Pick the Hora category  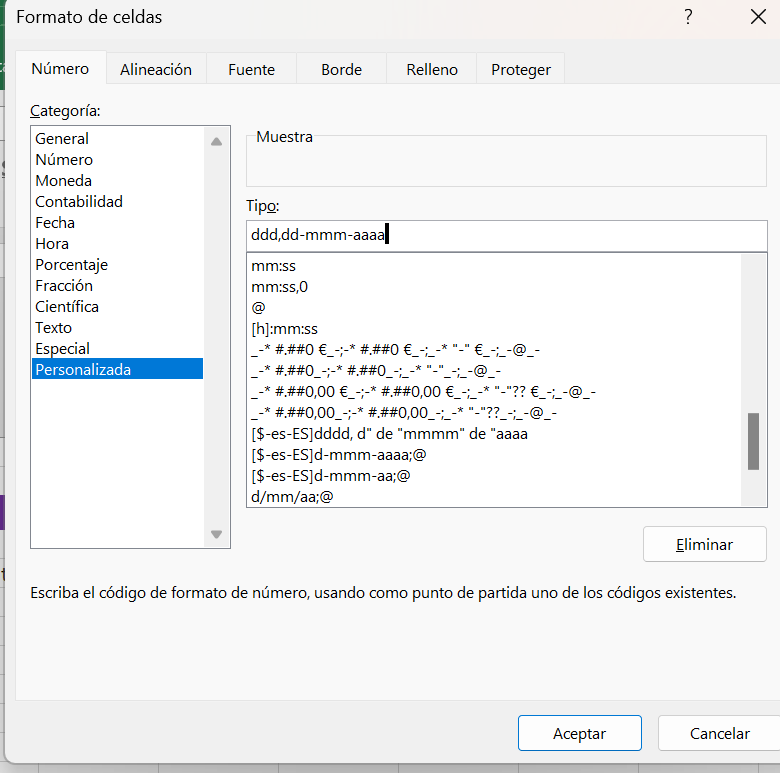point(117,244)
